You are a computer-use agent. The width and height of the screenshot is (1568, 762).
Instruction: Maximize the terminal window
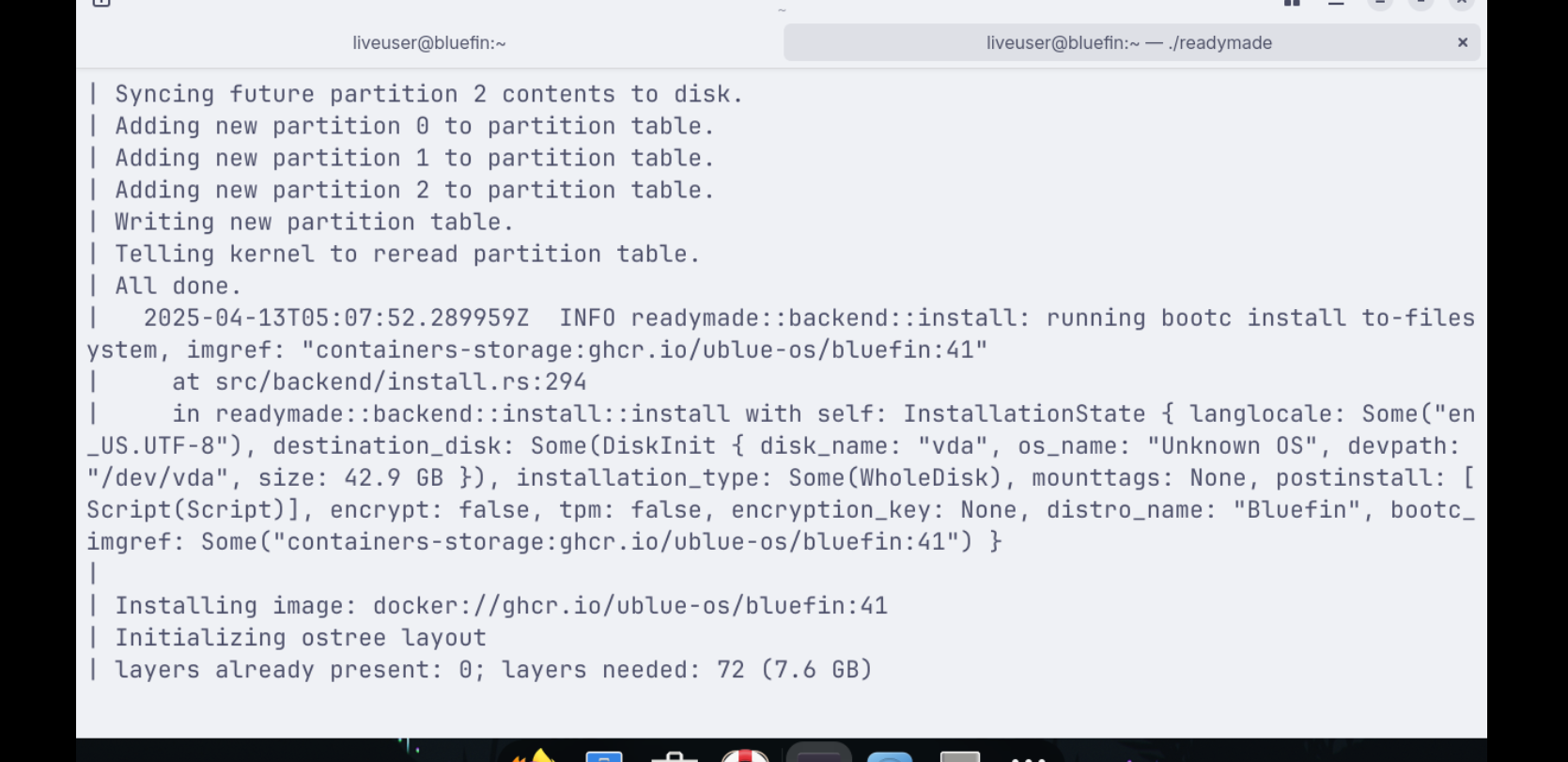tap(1421, 3)
